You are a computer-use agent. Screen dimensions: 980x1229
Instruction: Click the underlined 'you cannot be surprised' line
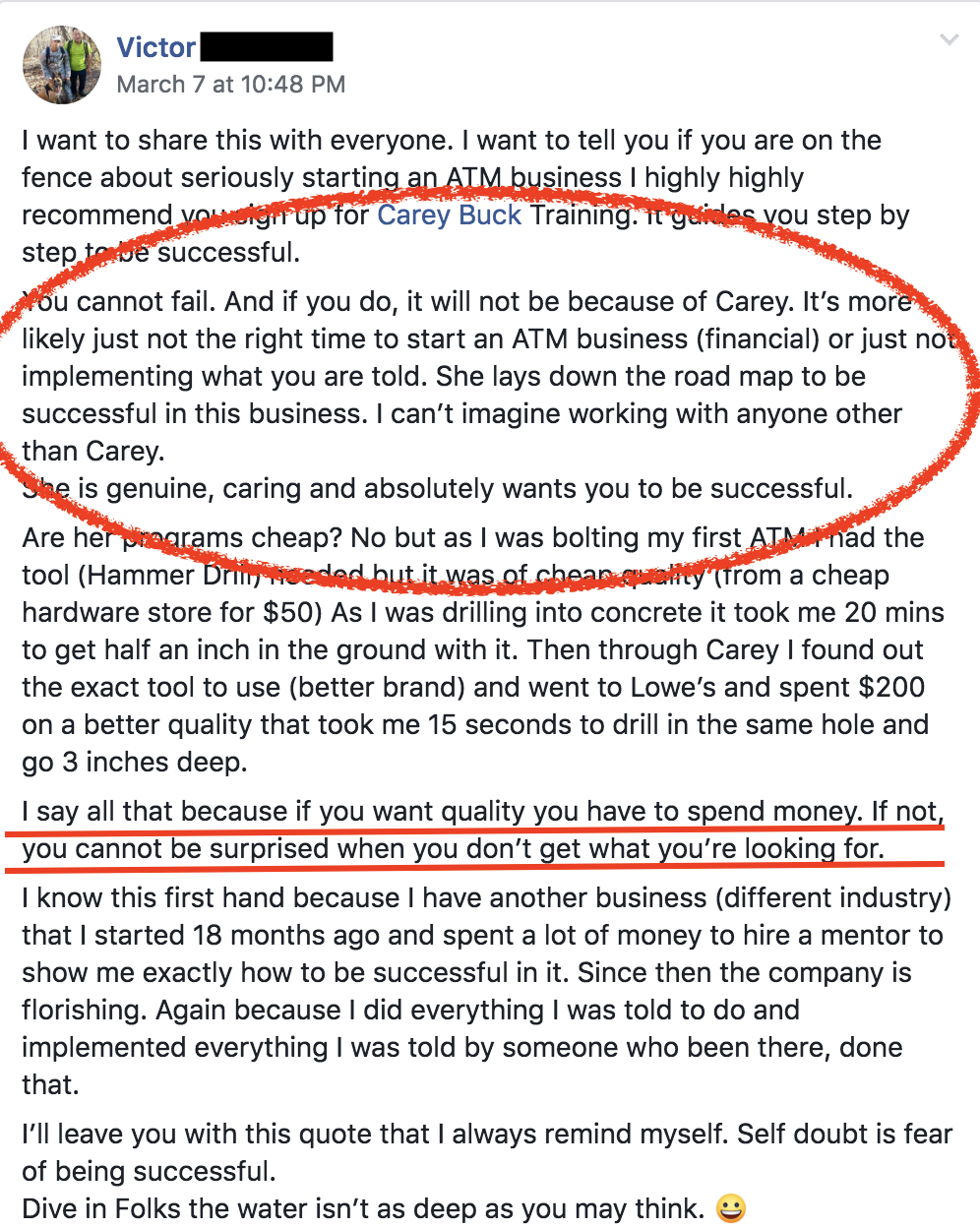click(x=453, y=849)
